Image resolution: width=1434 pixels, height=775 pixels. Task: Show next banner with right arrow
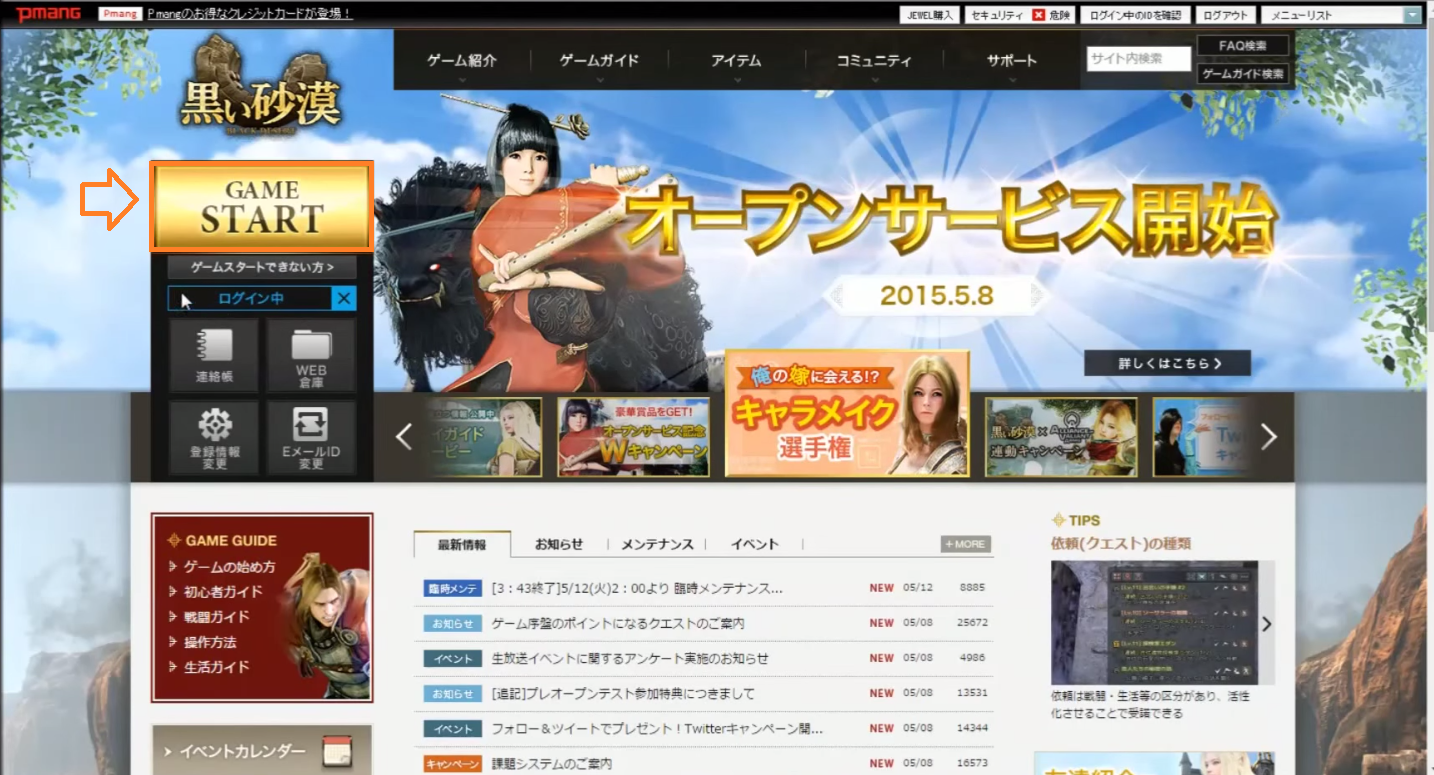click(x=1269, y=437)
